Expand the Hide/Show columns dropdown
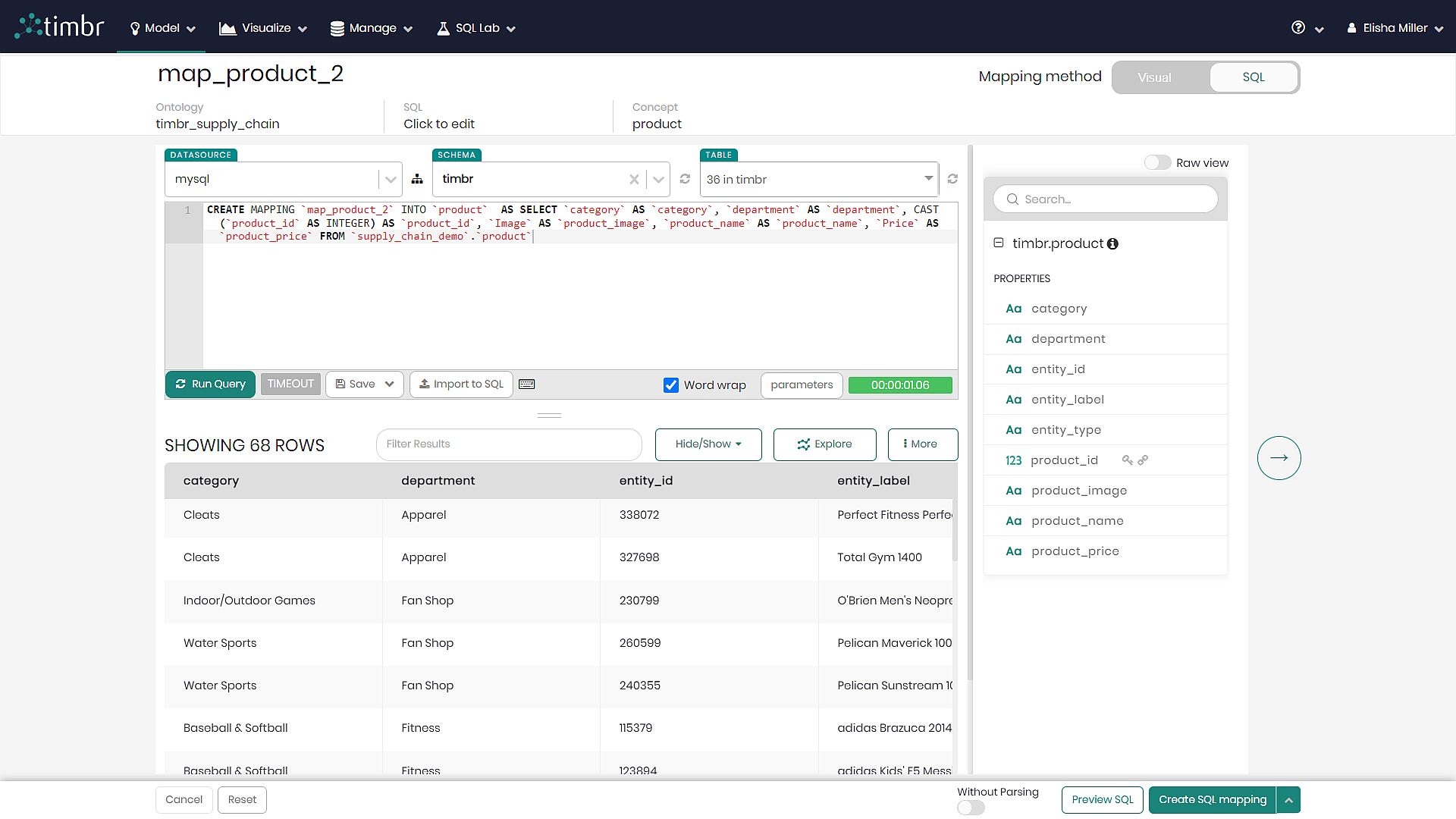1456x819 pixels. (708, 444)
